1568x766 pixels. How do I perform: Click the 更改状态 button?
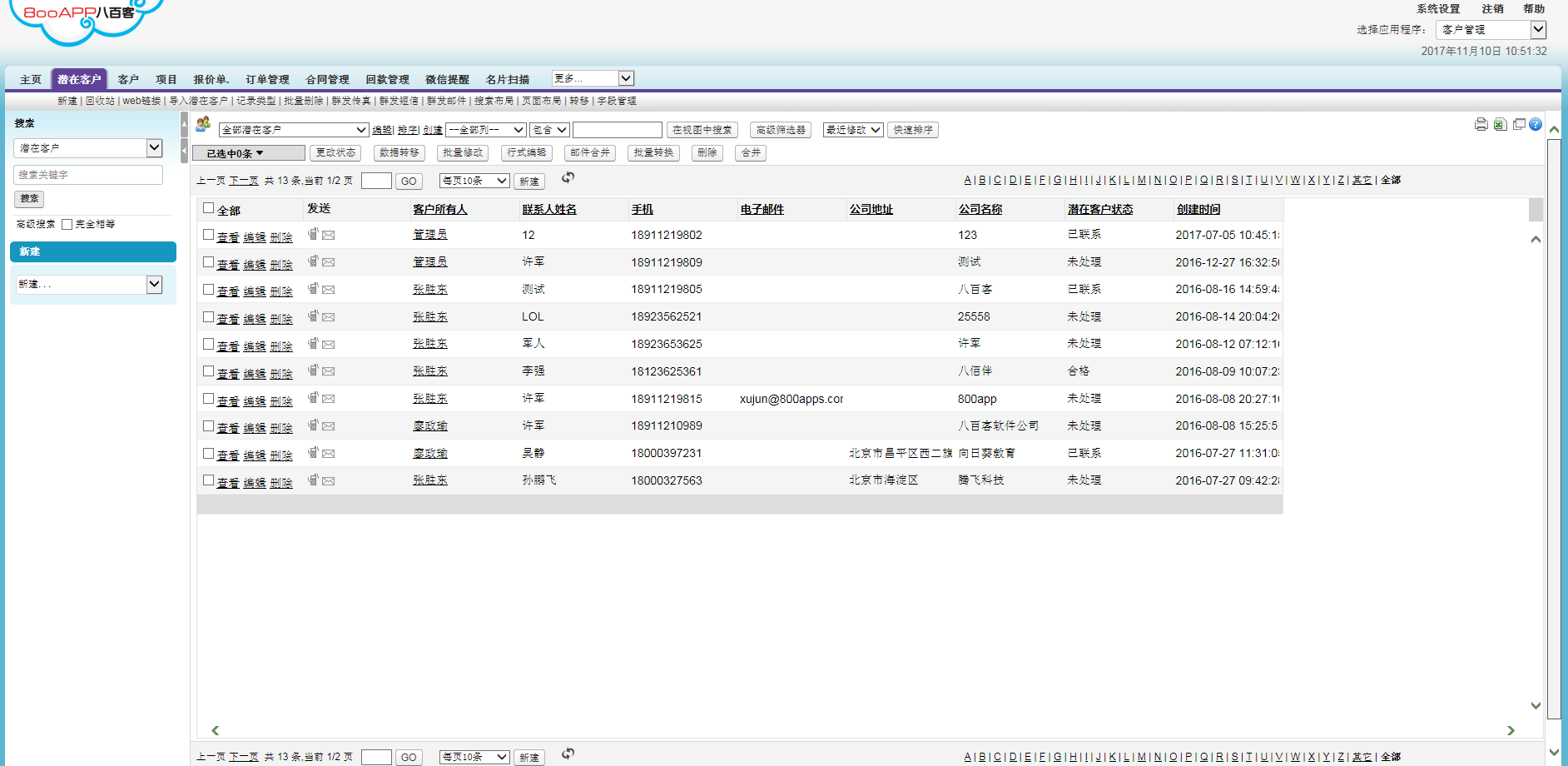click(335, 152)
